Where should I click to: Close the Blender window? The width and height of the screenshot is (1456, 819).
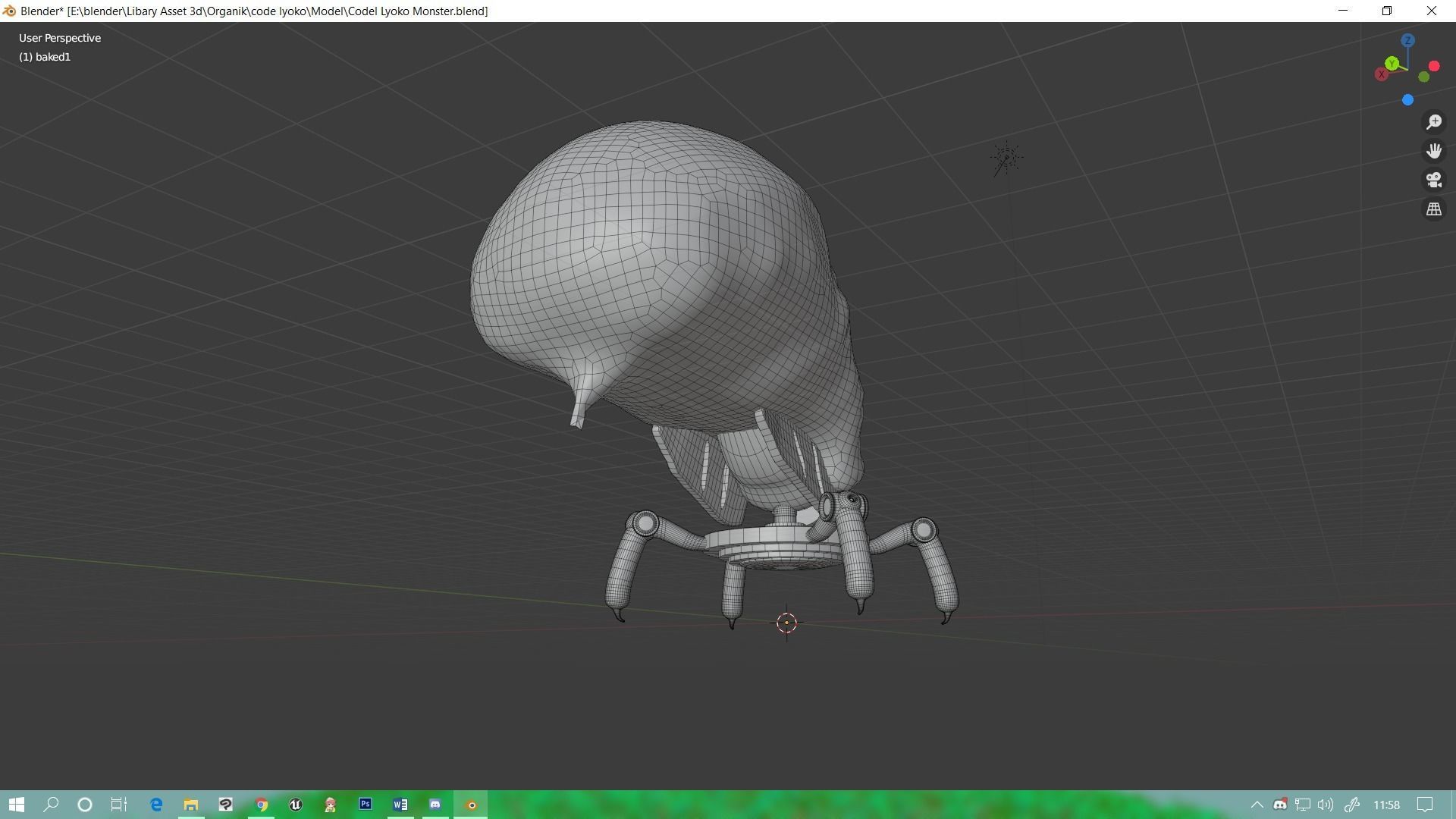pos(1432,11)
